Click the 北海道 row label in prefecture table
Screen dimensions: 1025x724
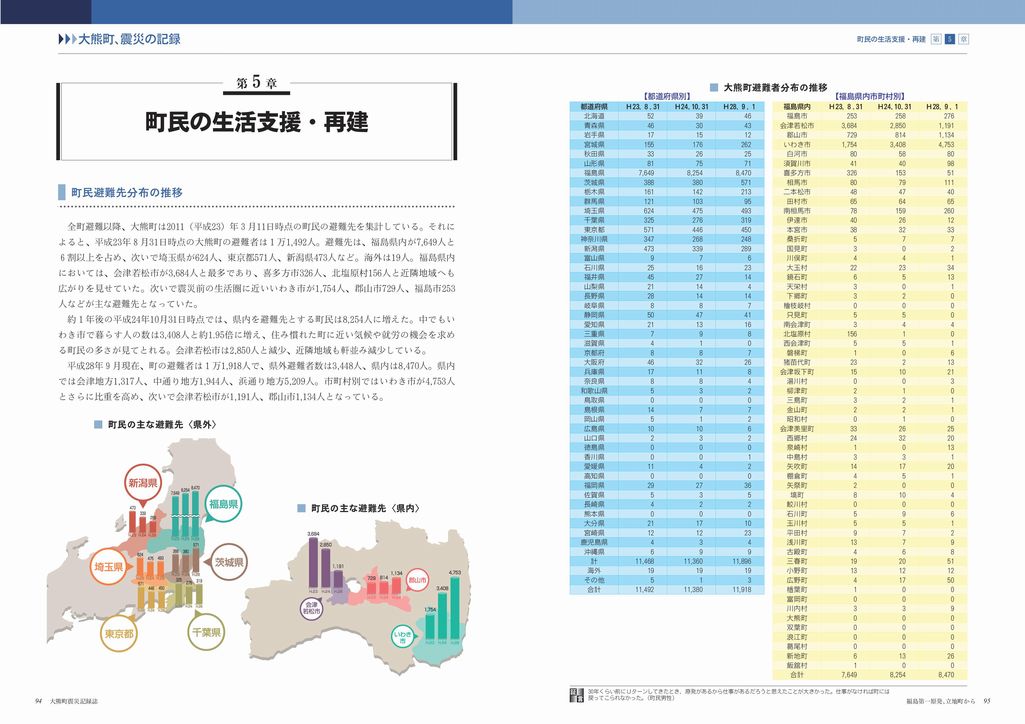click(594, 116)
